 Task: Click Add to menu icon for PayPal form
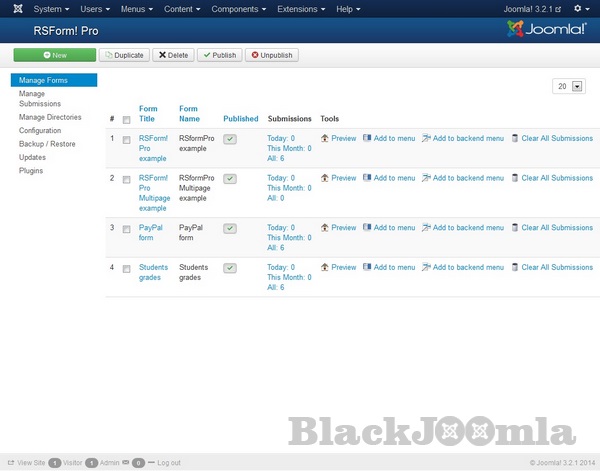point(367,228)
